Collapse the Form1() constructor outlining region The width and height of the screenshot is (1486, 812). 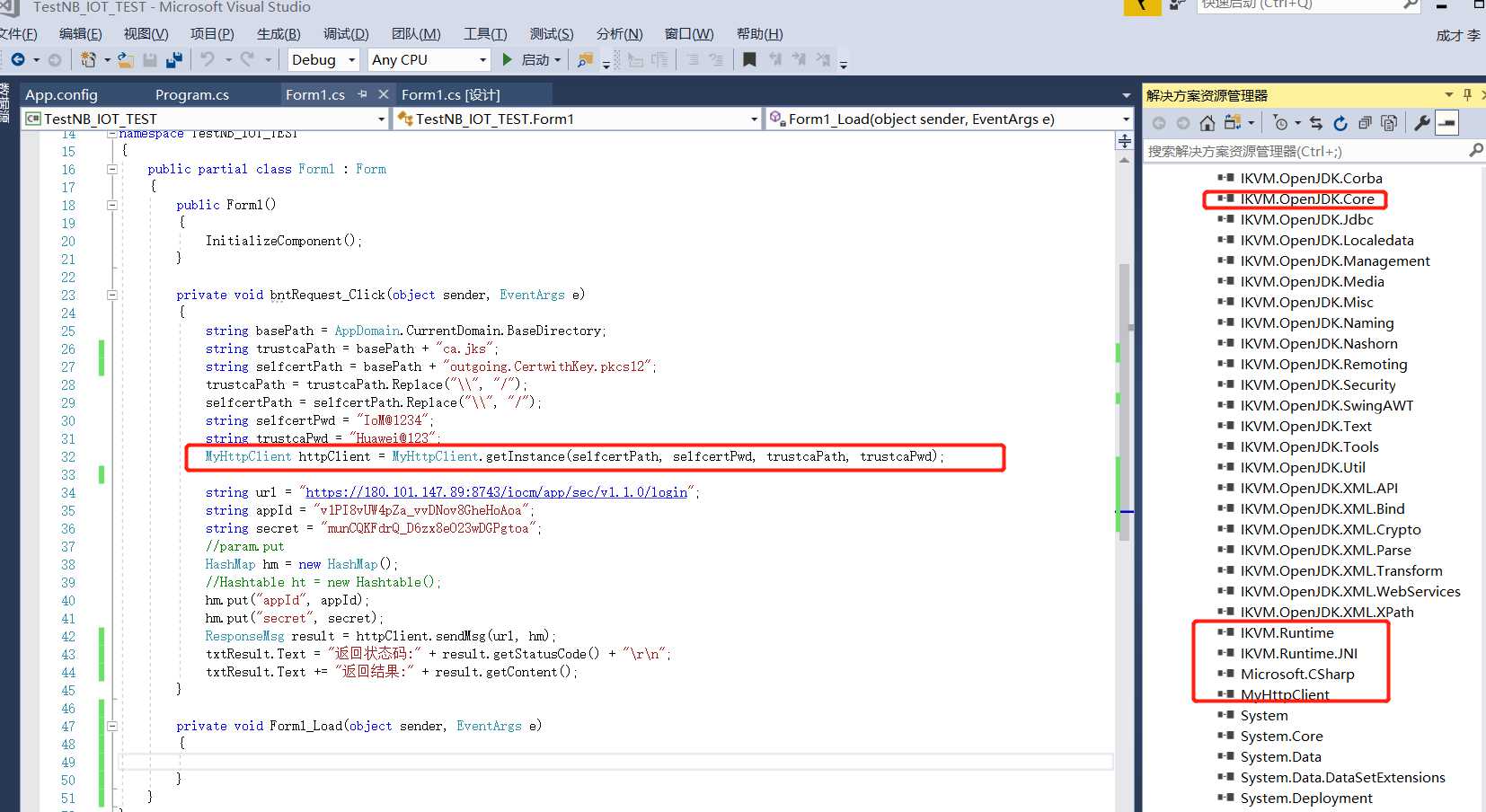pyautogui.click(x=112, y=205)
